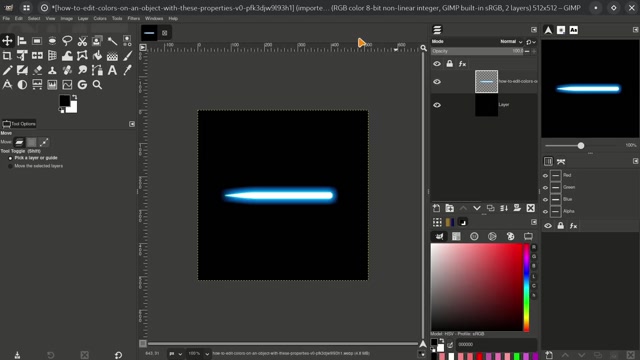Open the Filters menu

tap(133, 18)
